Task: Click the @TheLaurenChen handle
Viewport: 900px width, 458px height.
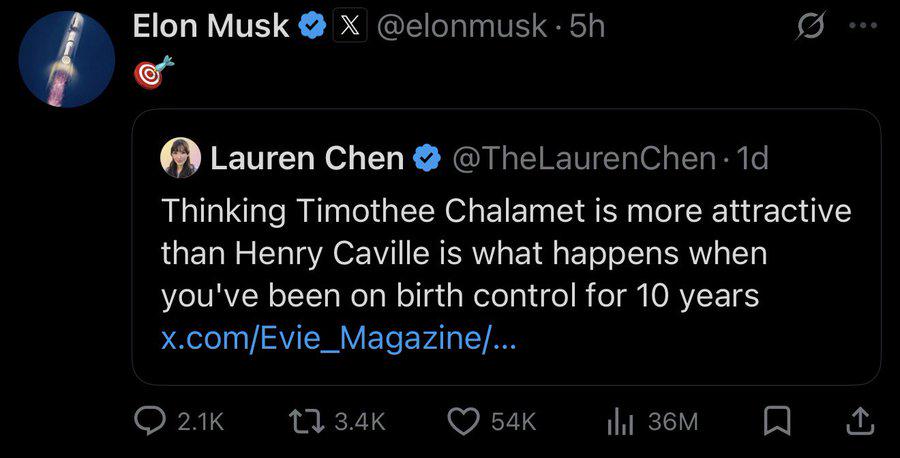Action: click(584, 158)
